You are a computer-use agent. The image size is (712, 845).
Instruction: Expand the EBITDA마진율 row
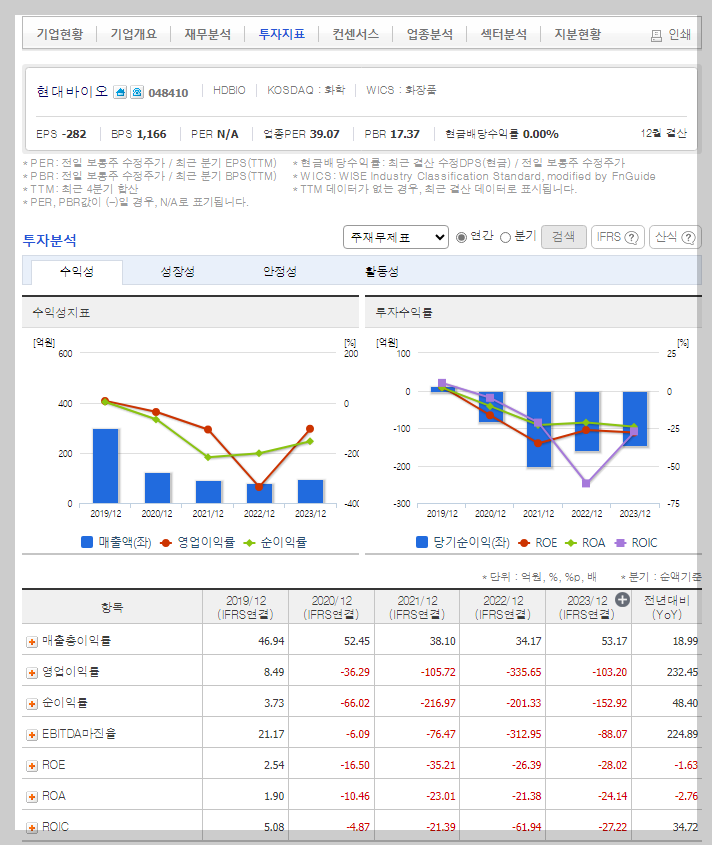32,735
